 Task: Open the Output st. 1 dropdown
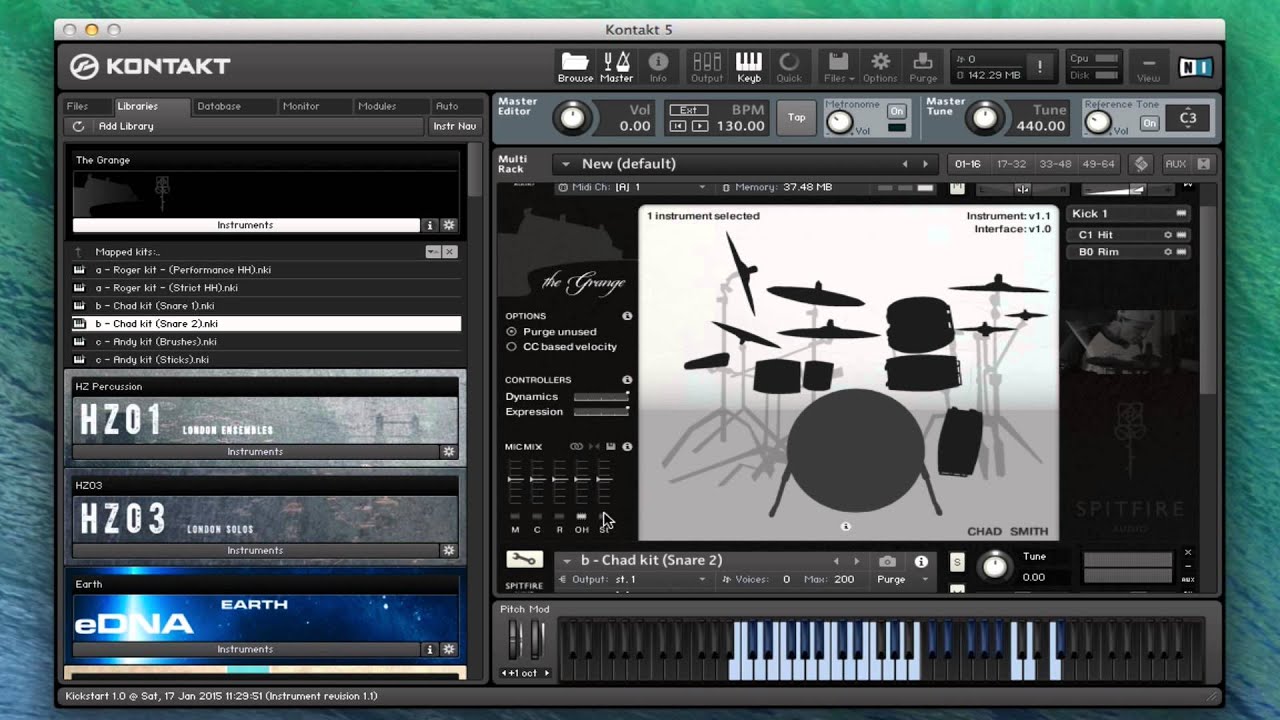(x=632, y=579)
